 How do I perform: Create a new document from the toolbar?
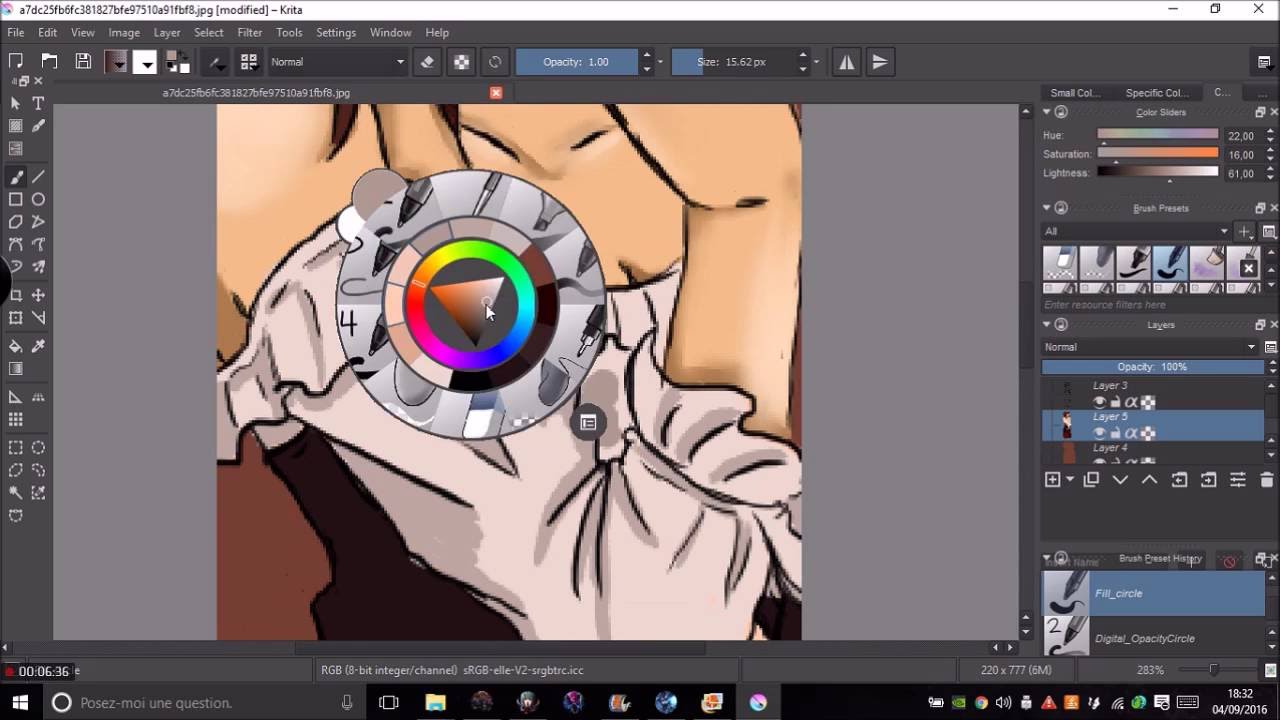(x=16, y=62)
